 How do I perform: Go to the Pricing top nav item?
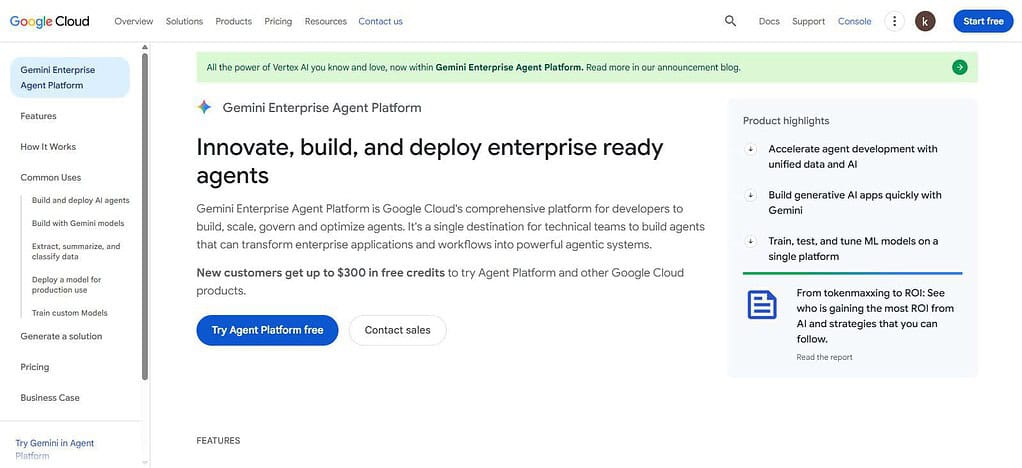click(x=278, y=21)
